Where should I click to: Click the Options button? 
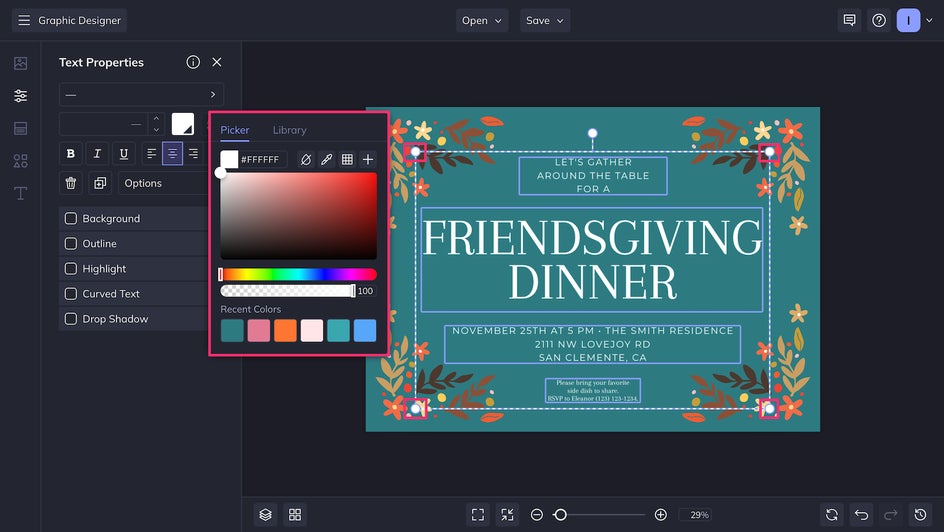(x=163, y=183)
